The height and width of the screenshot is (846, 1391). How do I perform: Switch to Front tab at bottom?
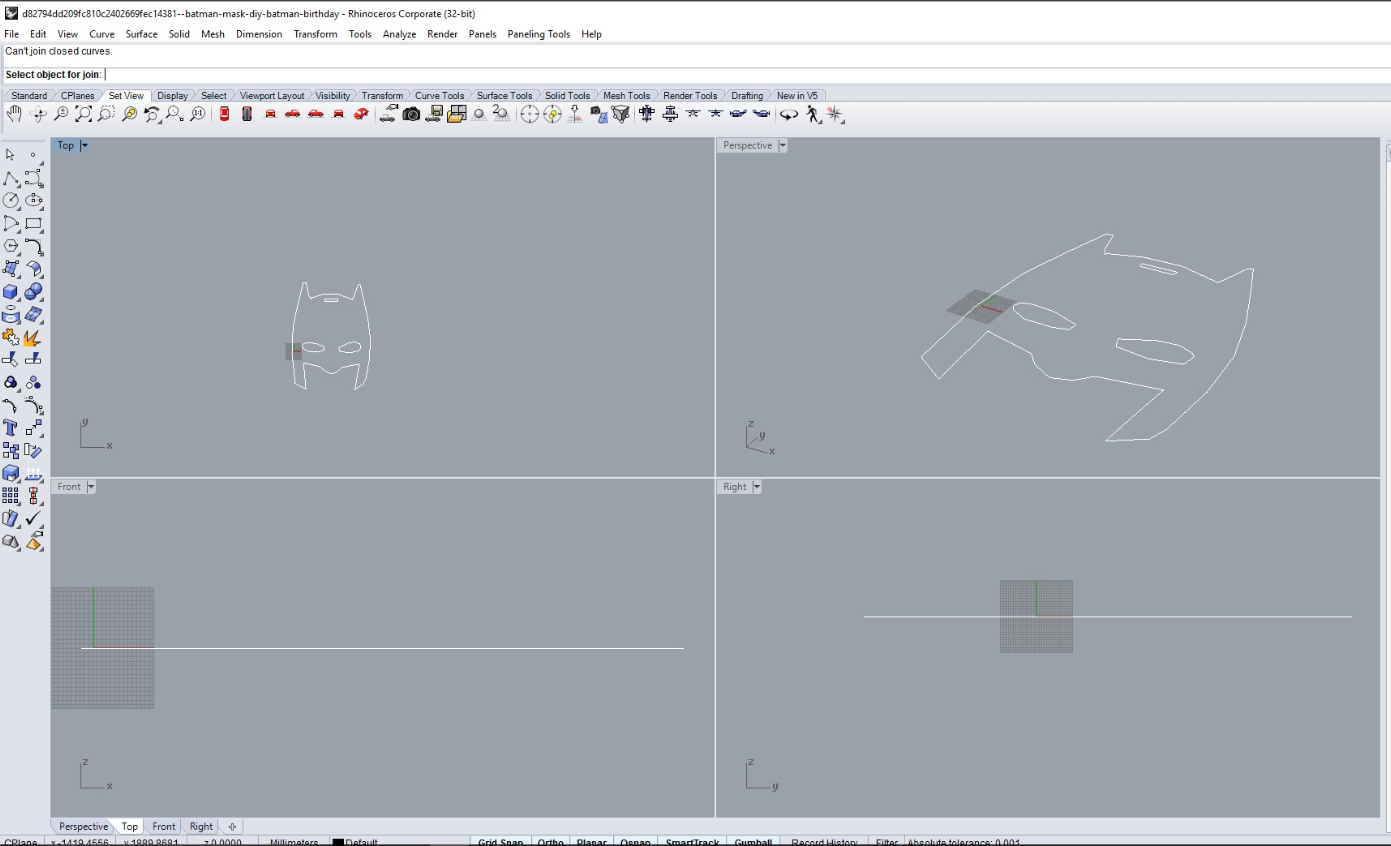[x=164, y=827]
